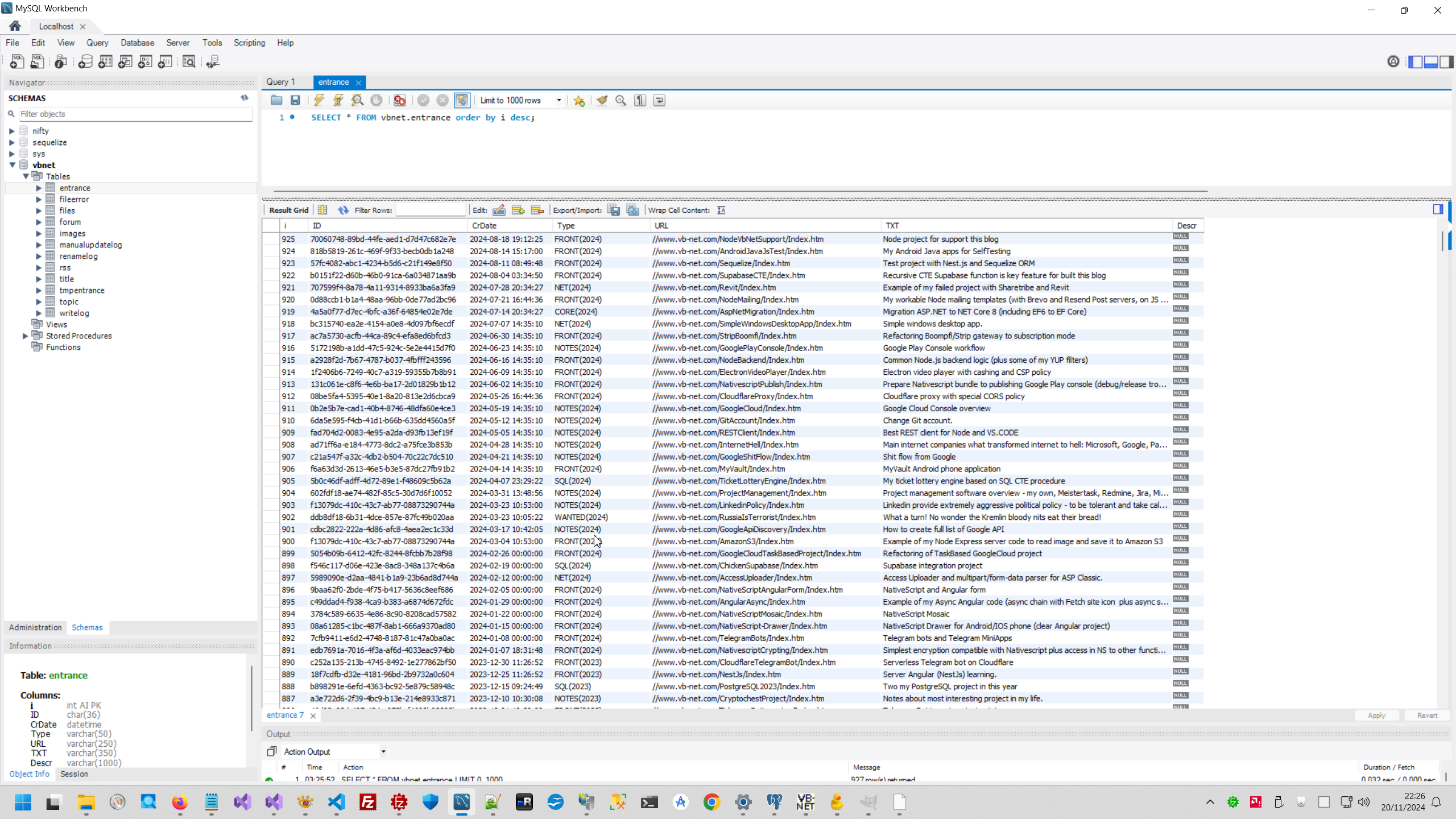This screenshot has width=1456, height=819.
Task: Switch to the Query 1 tab
Action: coord(281,82)
